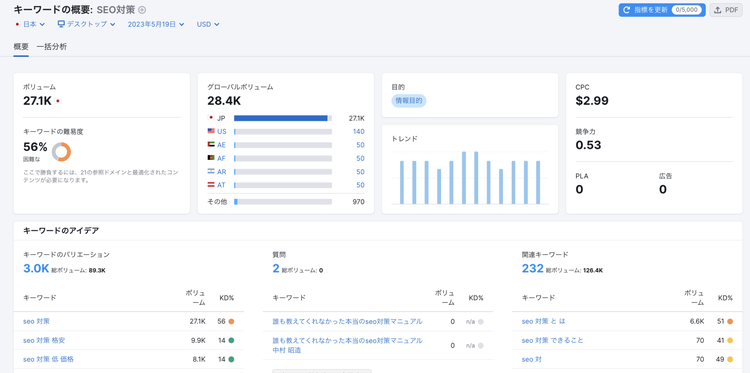Click the JP volume progress bar
This screenshot has width=750, height=373.
[x=283, y=118]
